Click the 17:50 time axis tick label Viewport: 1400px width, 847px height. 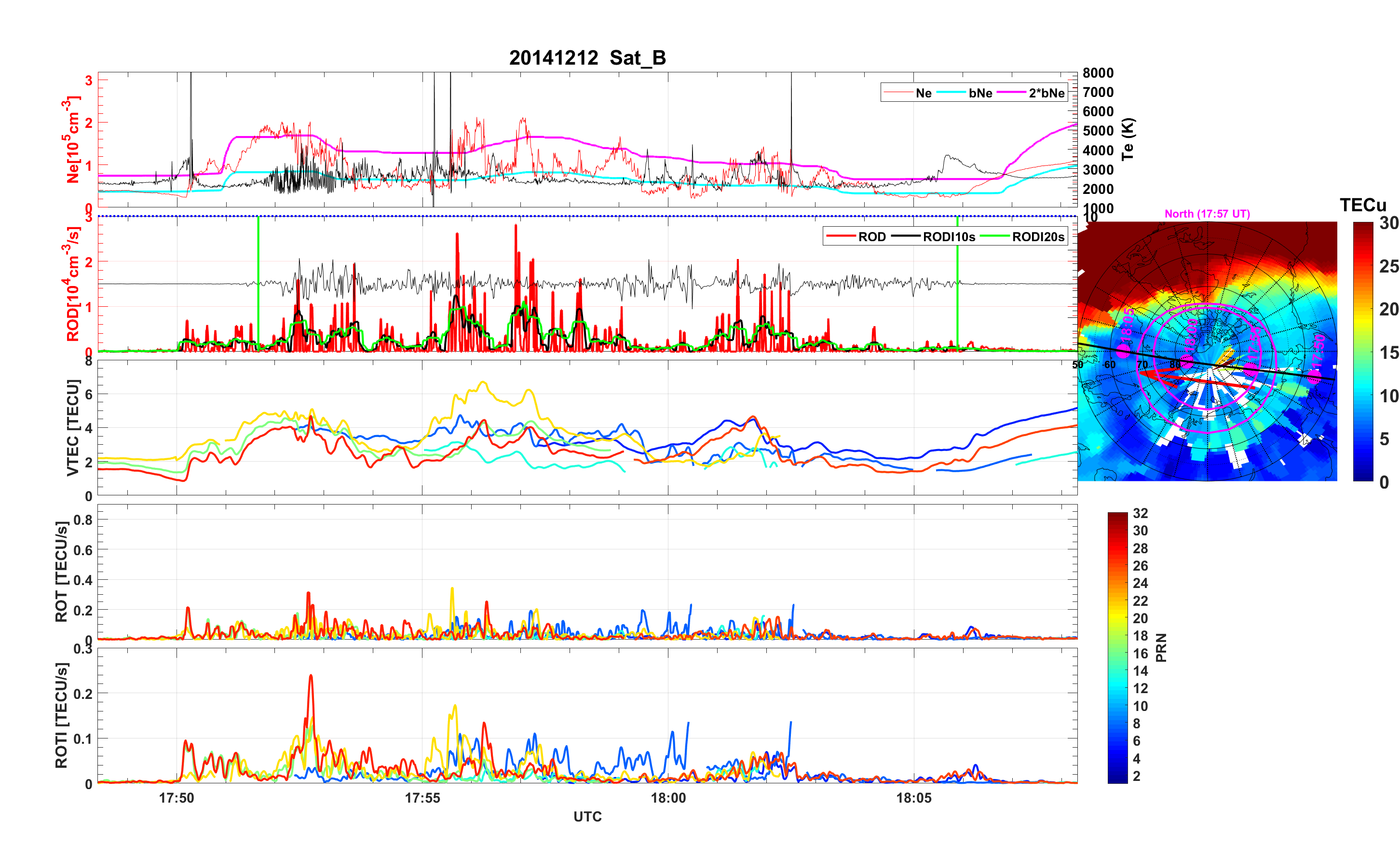click(176, 798)
